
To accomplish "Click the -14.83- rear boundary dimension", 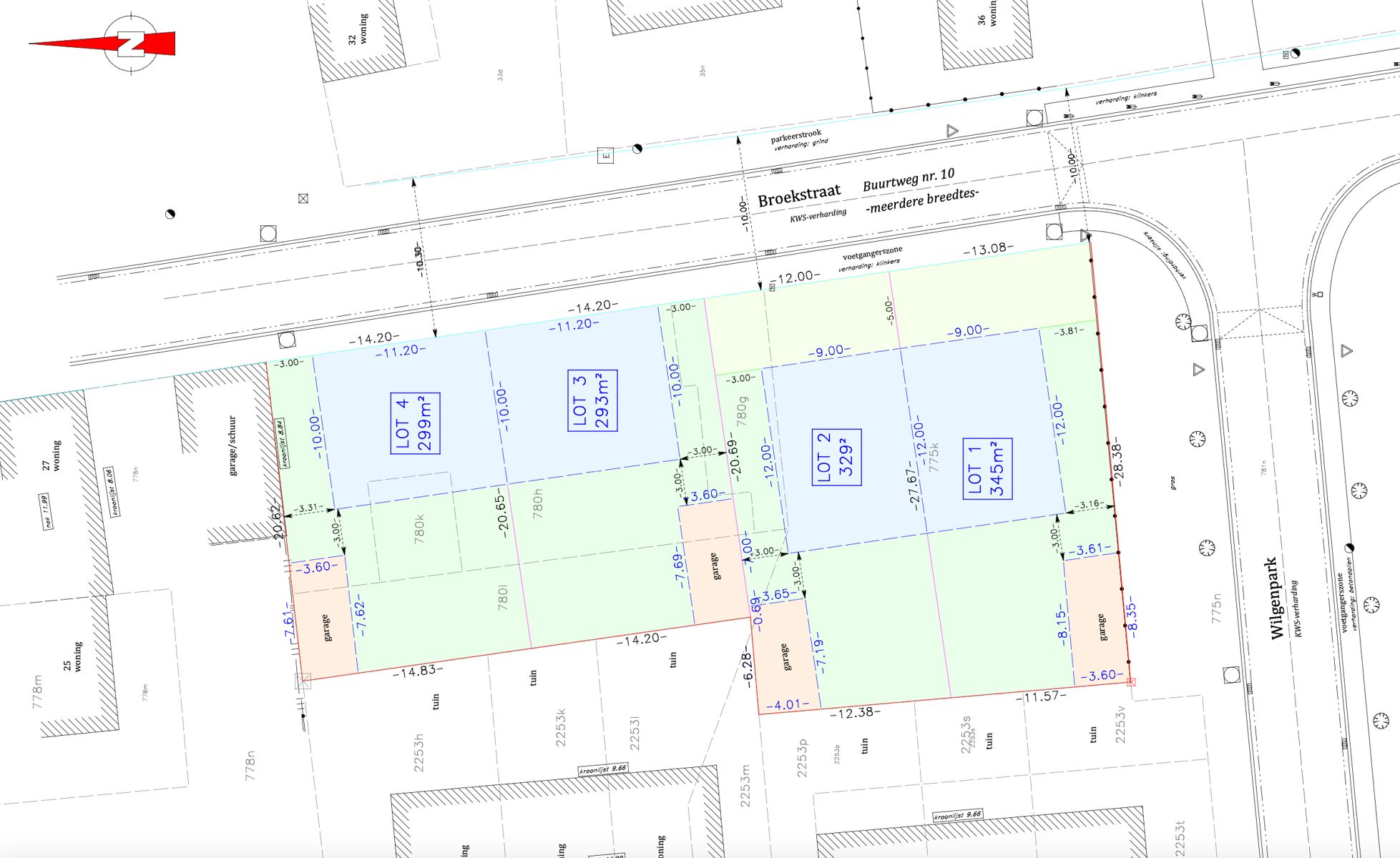I will [x=418, y=671].
